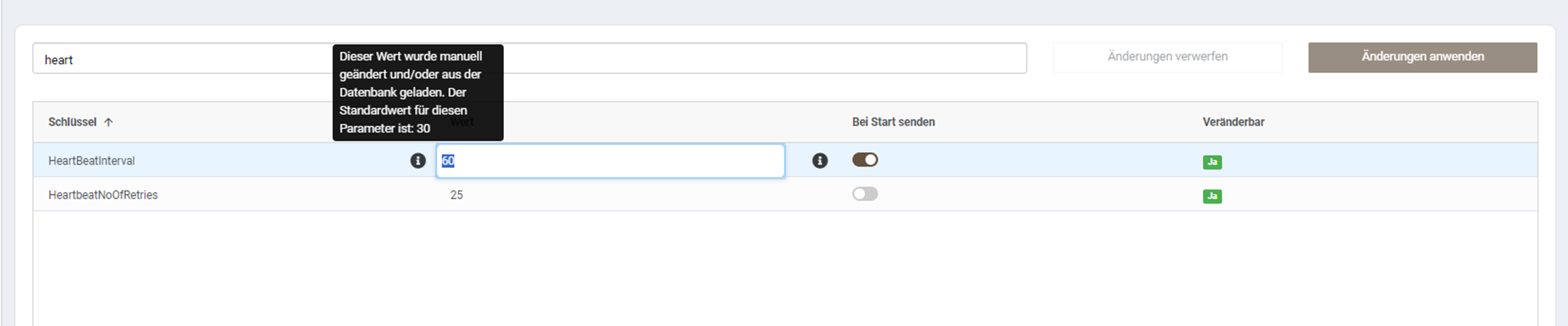Click the black tooltip about the Standardwert
Image resolution: width=1568 pixels, height=326 pixels.
click(418, 92)
